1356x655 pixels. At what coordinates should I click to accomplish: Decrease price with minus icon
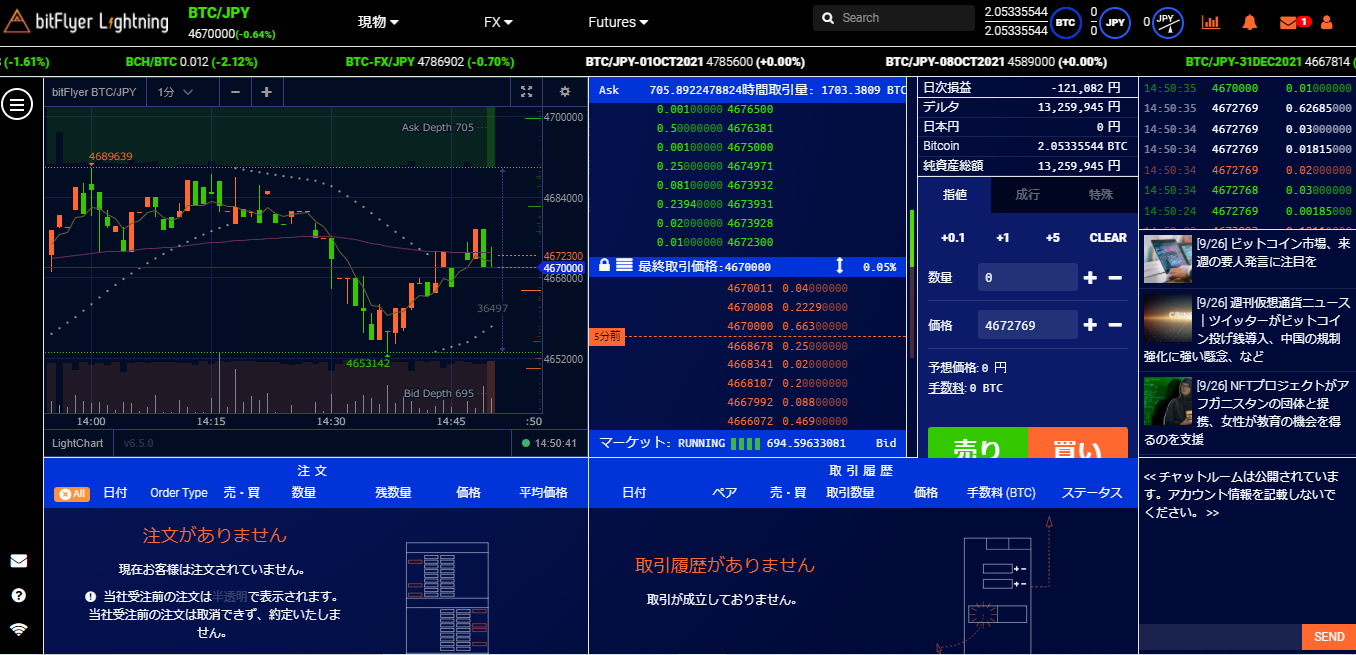[1115, 325]
